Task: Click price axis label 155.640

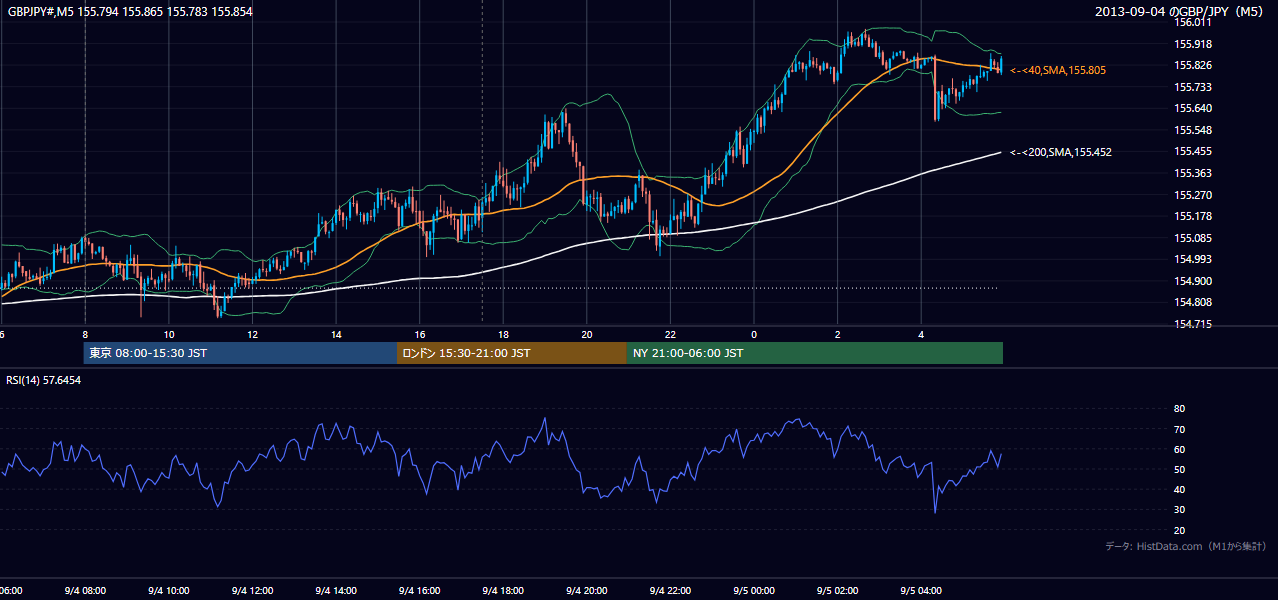Action: (1194, 108)
